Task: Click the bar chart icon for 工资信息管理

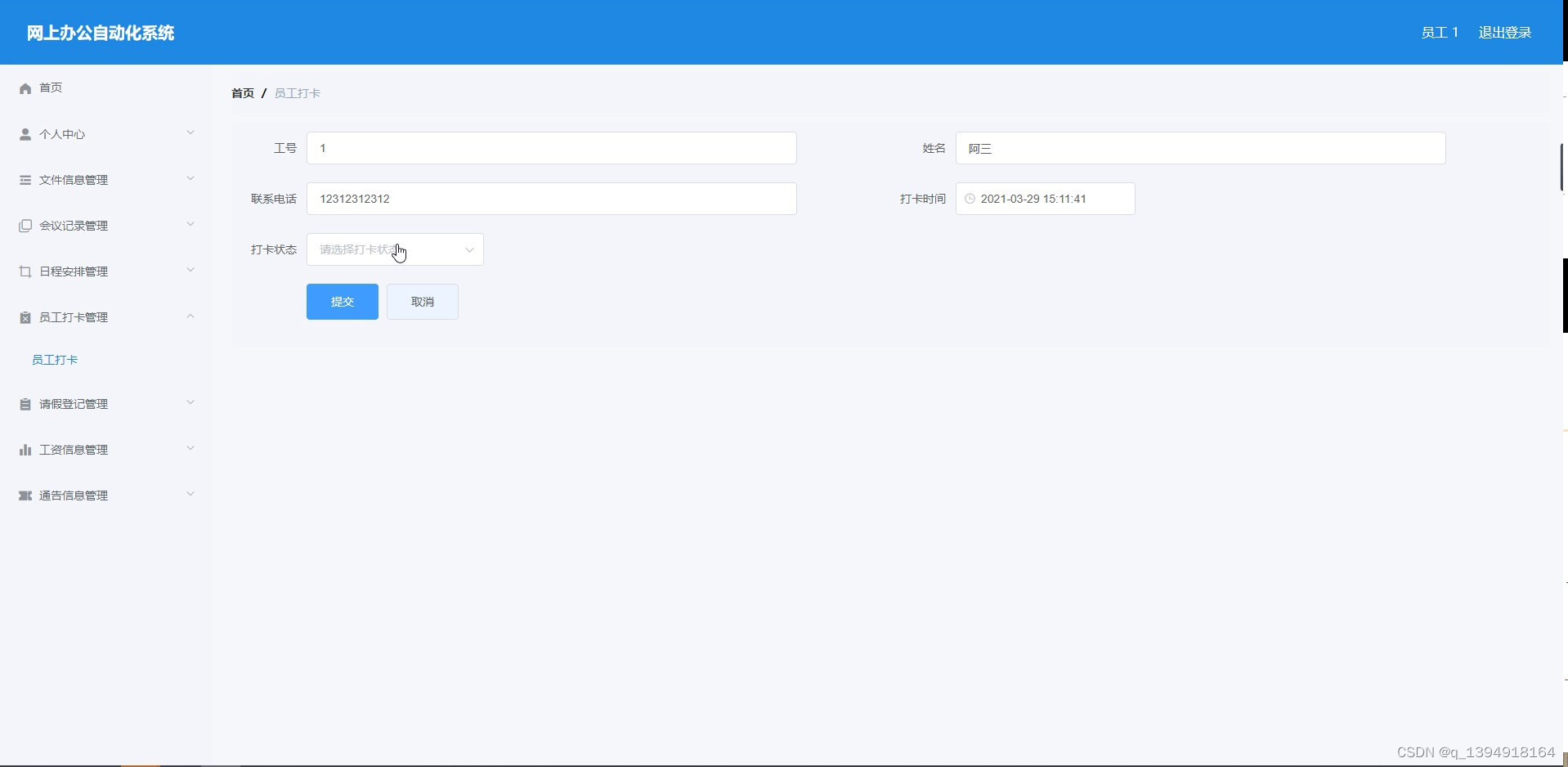Action: click(x=25, y=450)
